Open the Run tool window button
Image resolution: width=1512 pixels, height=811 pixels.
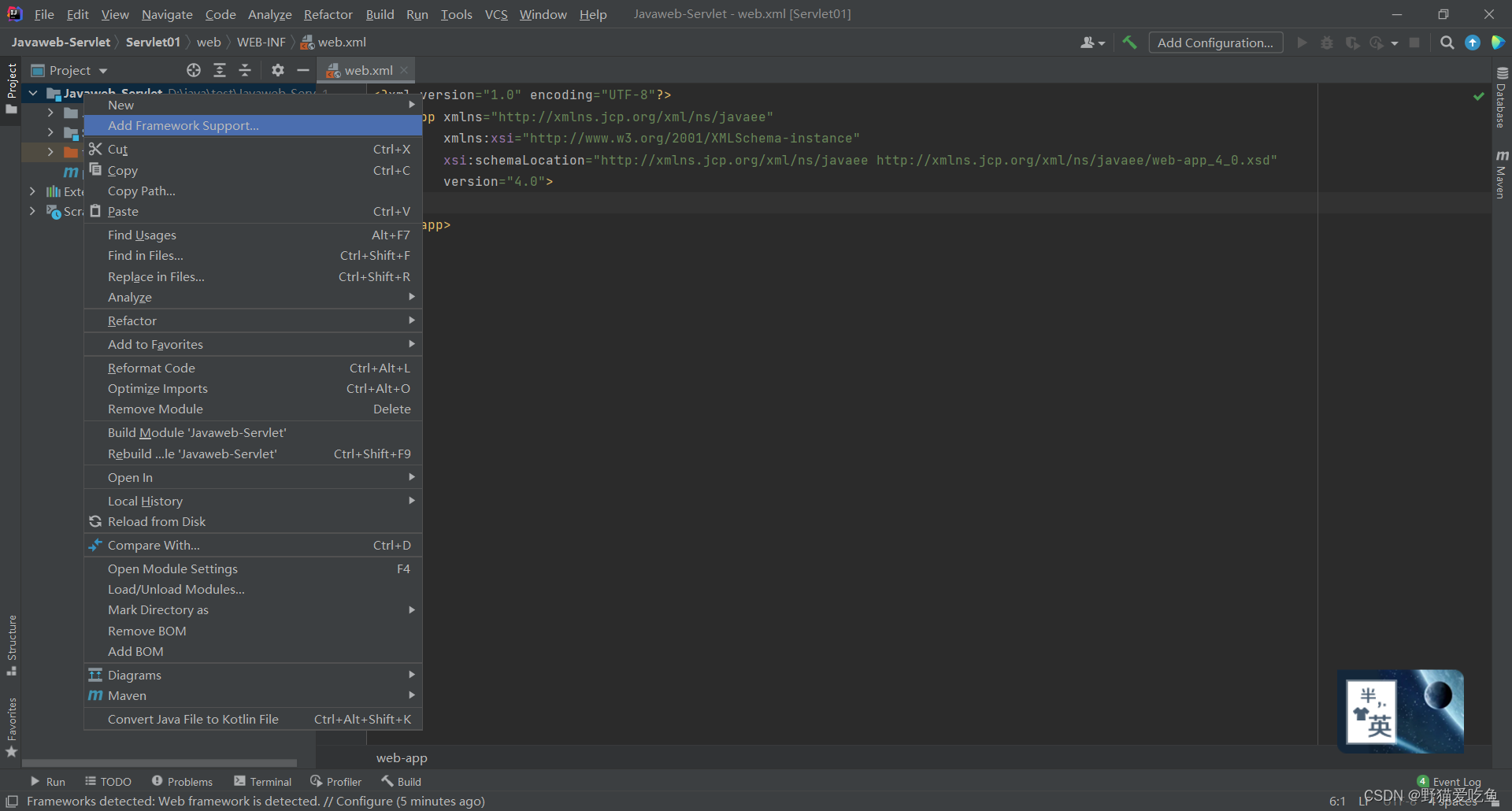[x=48, y=782]
